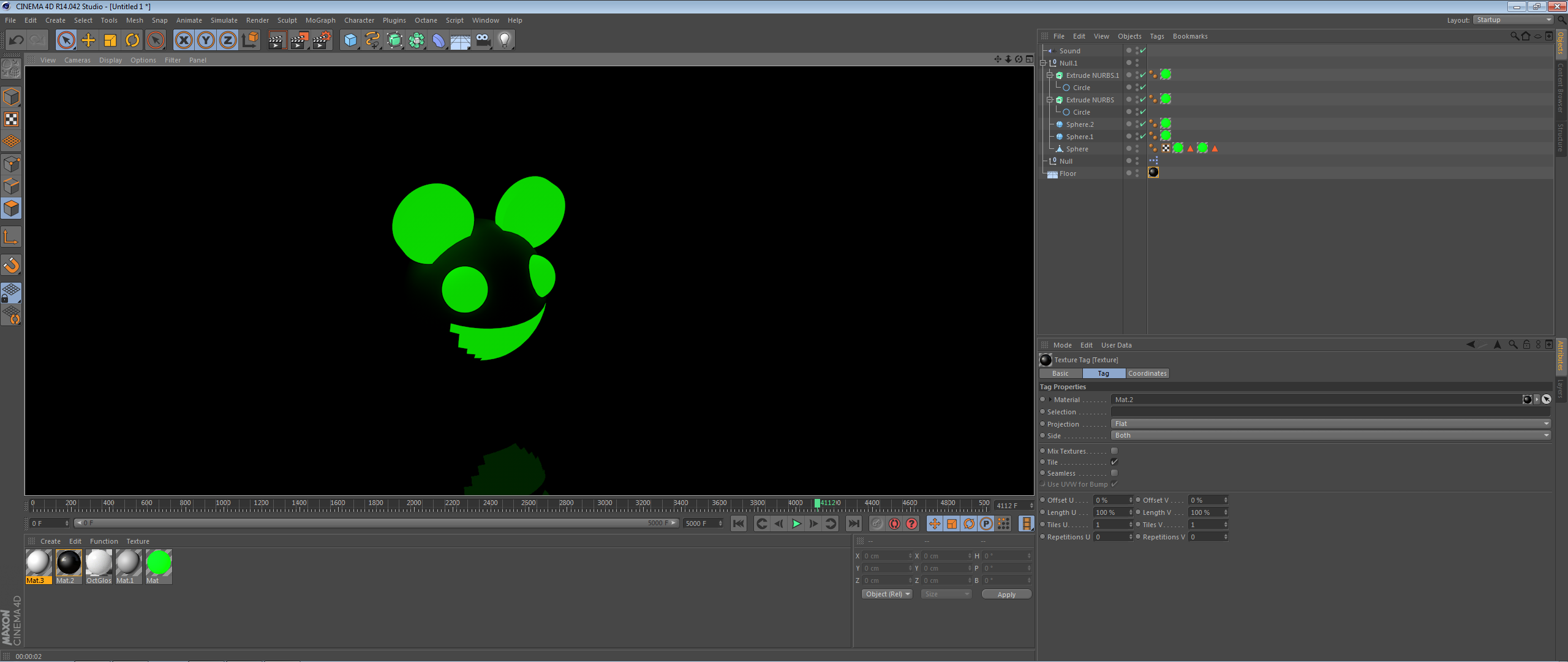Screen dimensions: 1568x662
Task: Select the Move tool in toolbar
Action: coord(88,40)
